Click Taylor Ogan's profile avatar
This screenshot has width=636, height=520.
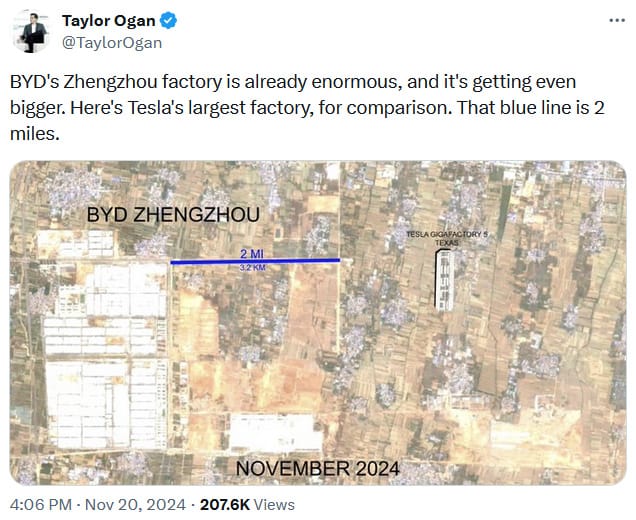coord(33,32)
